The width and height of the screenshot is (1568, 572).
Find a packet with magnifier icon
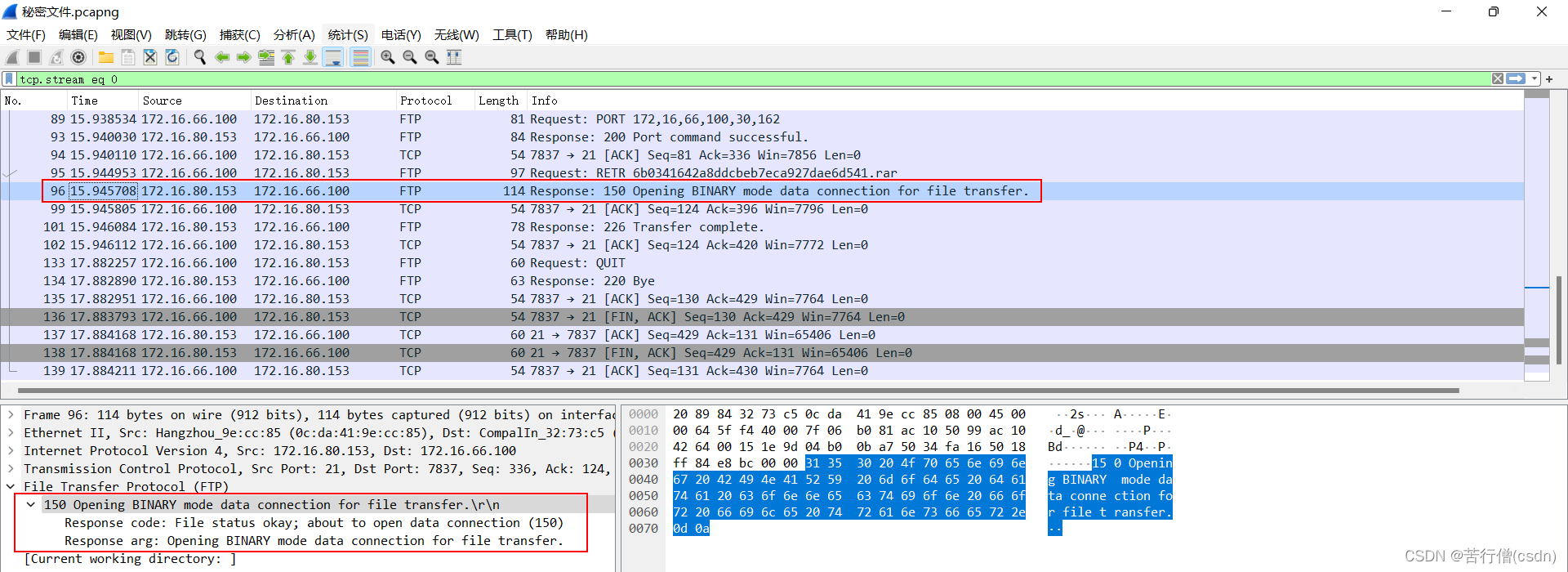[x=200, y=57]
